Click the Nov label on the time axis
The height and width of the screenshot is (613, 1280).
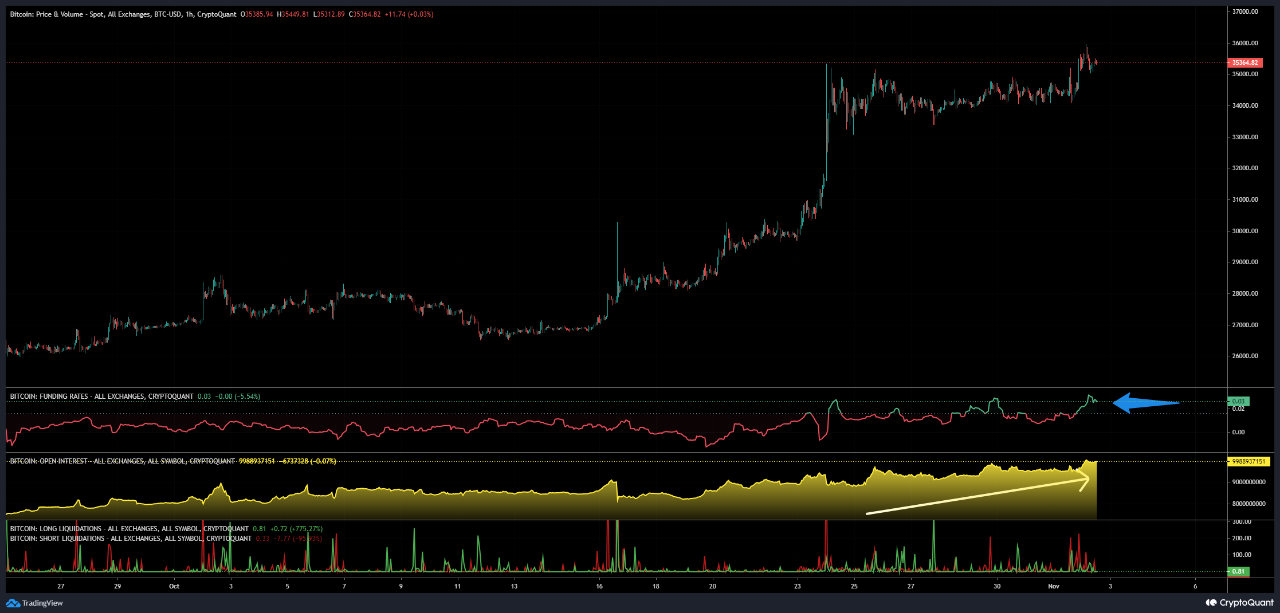(x=1055, y=586)
